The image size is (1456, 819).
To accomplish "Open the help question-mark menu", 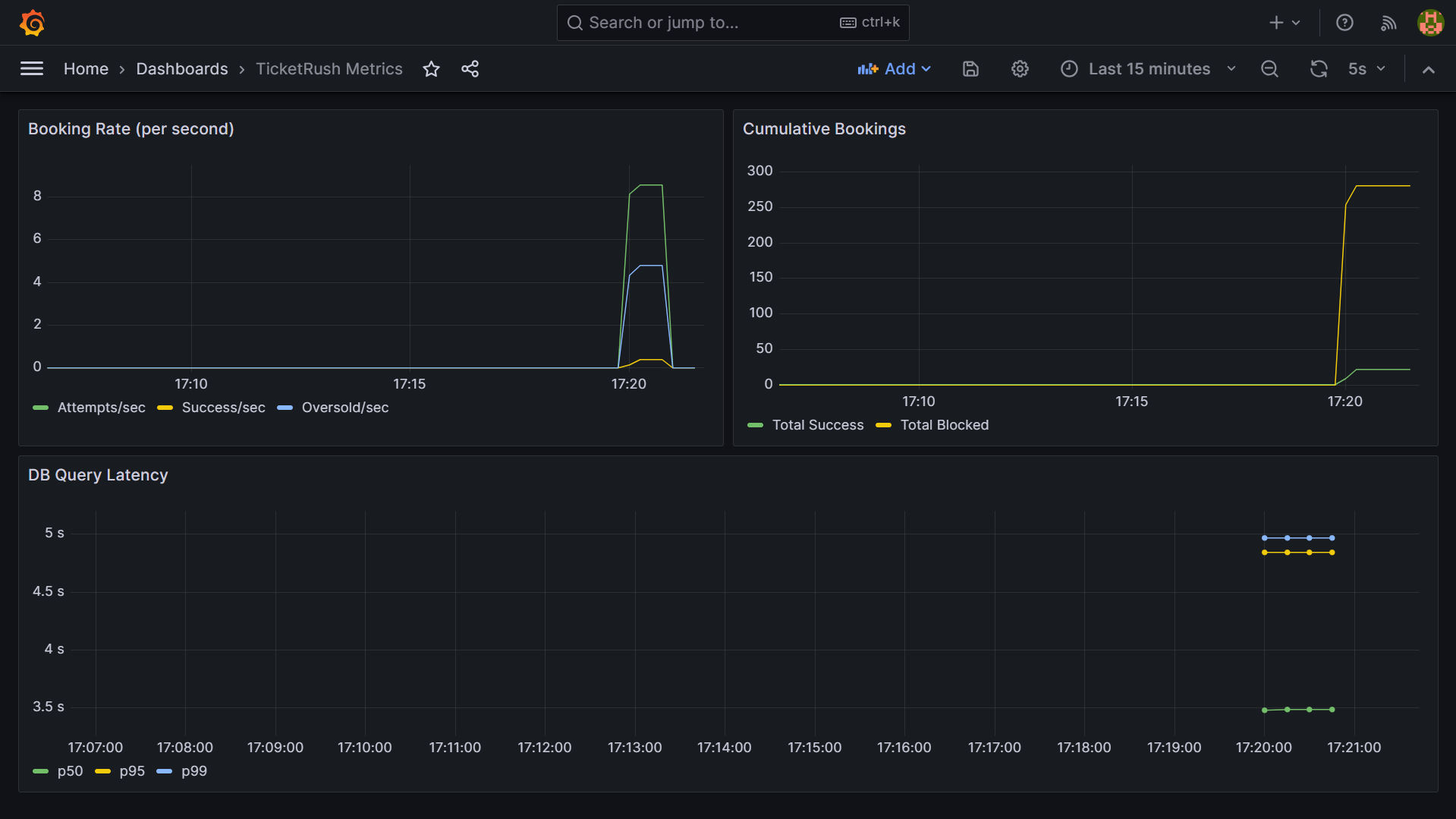I will click(1344, 23).
